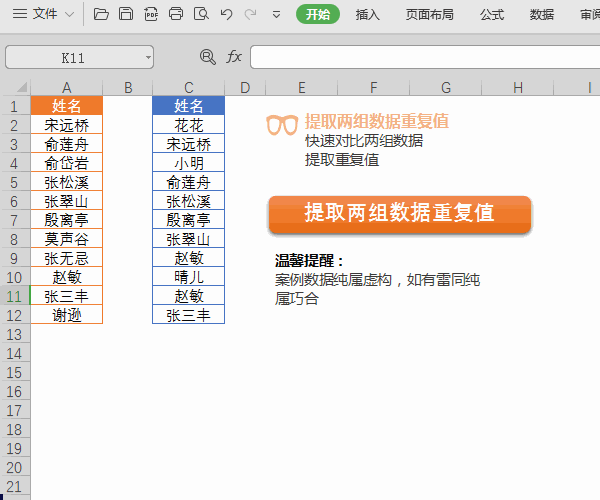Screen dimensions: 600x500
Task: Select cell containing 张无忌
Action: click(x=67, y=258)
